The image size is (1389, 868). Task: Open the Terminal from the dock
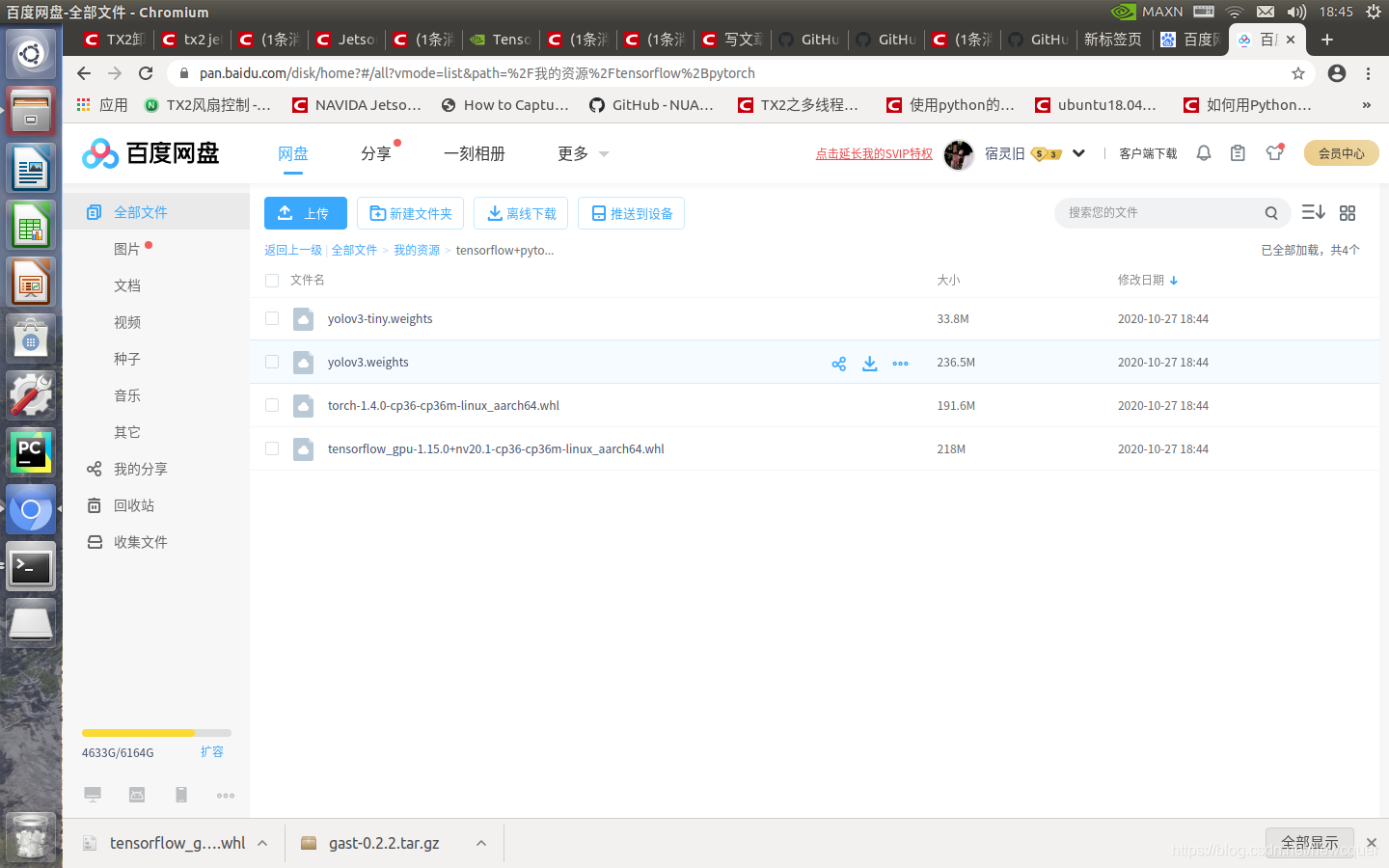coord(31,568)
